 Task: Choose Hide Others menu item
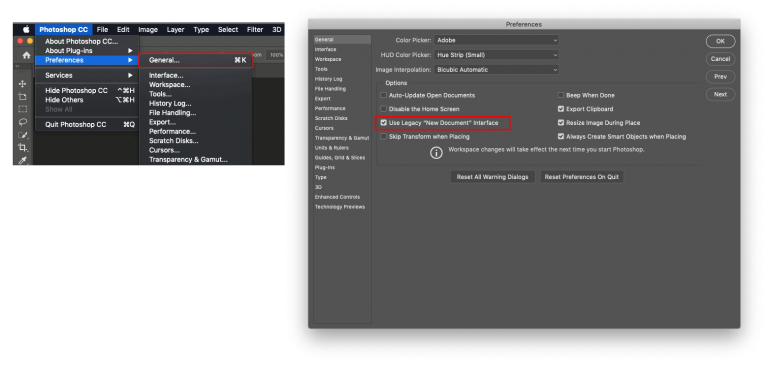tap(87, 100)
